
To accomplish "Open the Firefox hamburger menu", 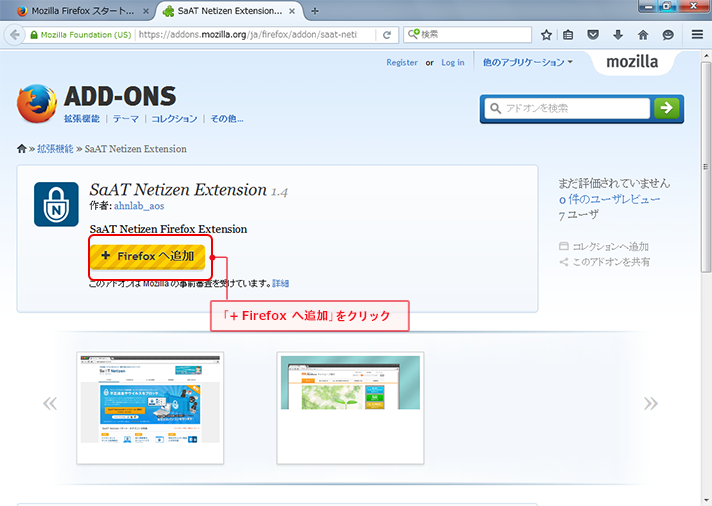I will (x=697, y=35).
